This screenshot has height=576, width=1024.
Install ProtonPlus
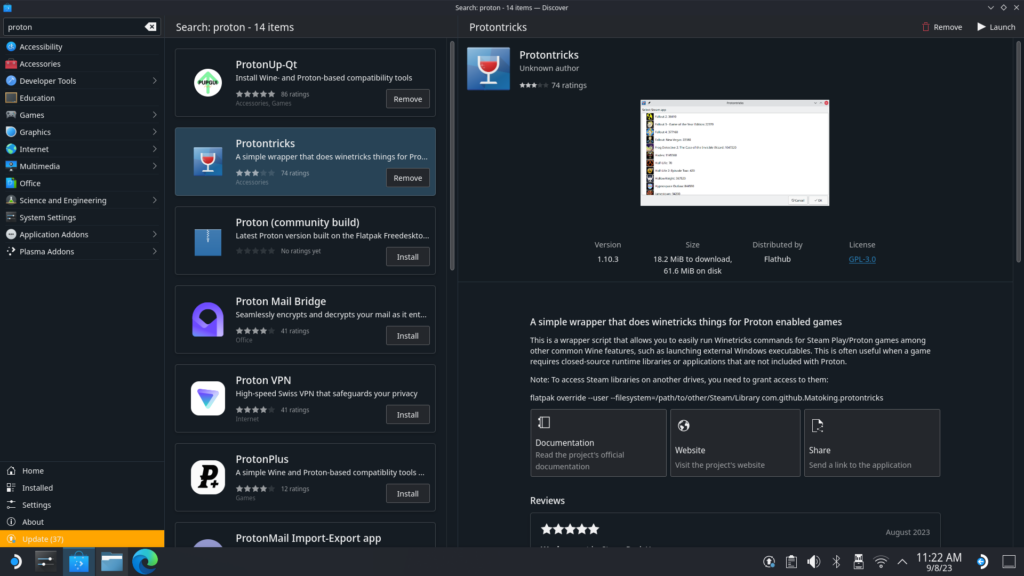pos(408,494)
